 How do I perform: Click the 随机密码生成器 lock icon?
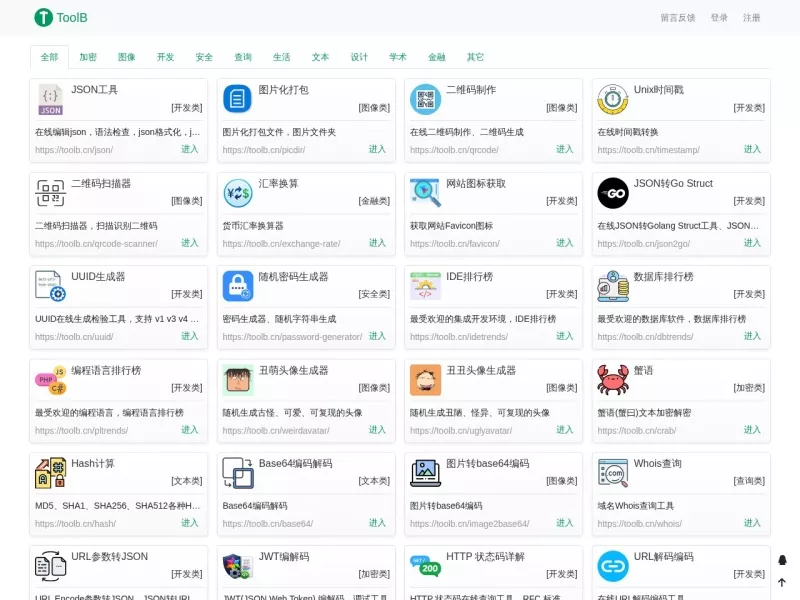coord(238,286)
